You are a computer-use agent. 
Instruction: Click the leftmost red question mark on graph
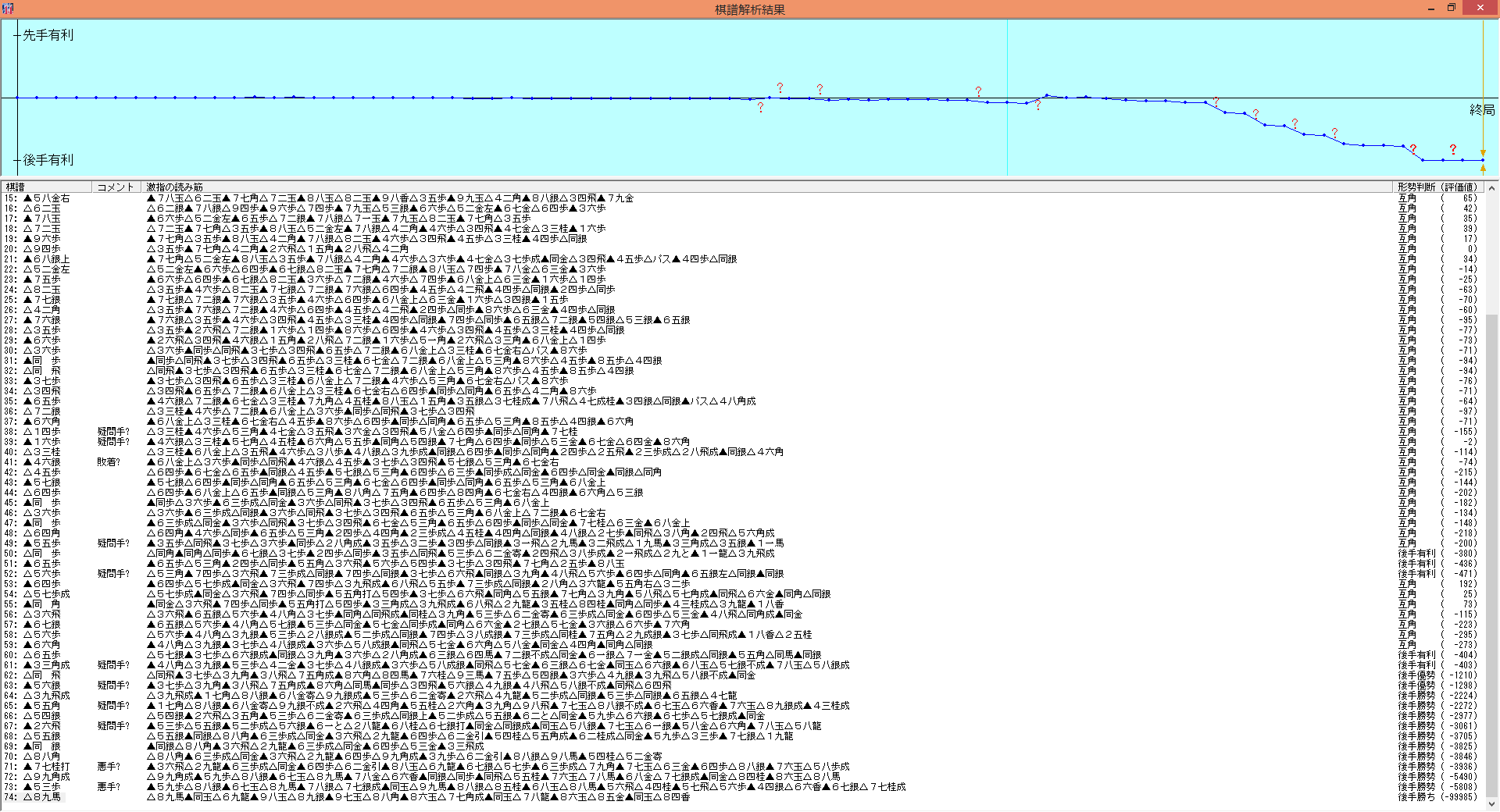coord(760,108)
